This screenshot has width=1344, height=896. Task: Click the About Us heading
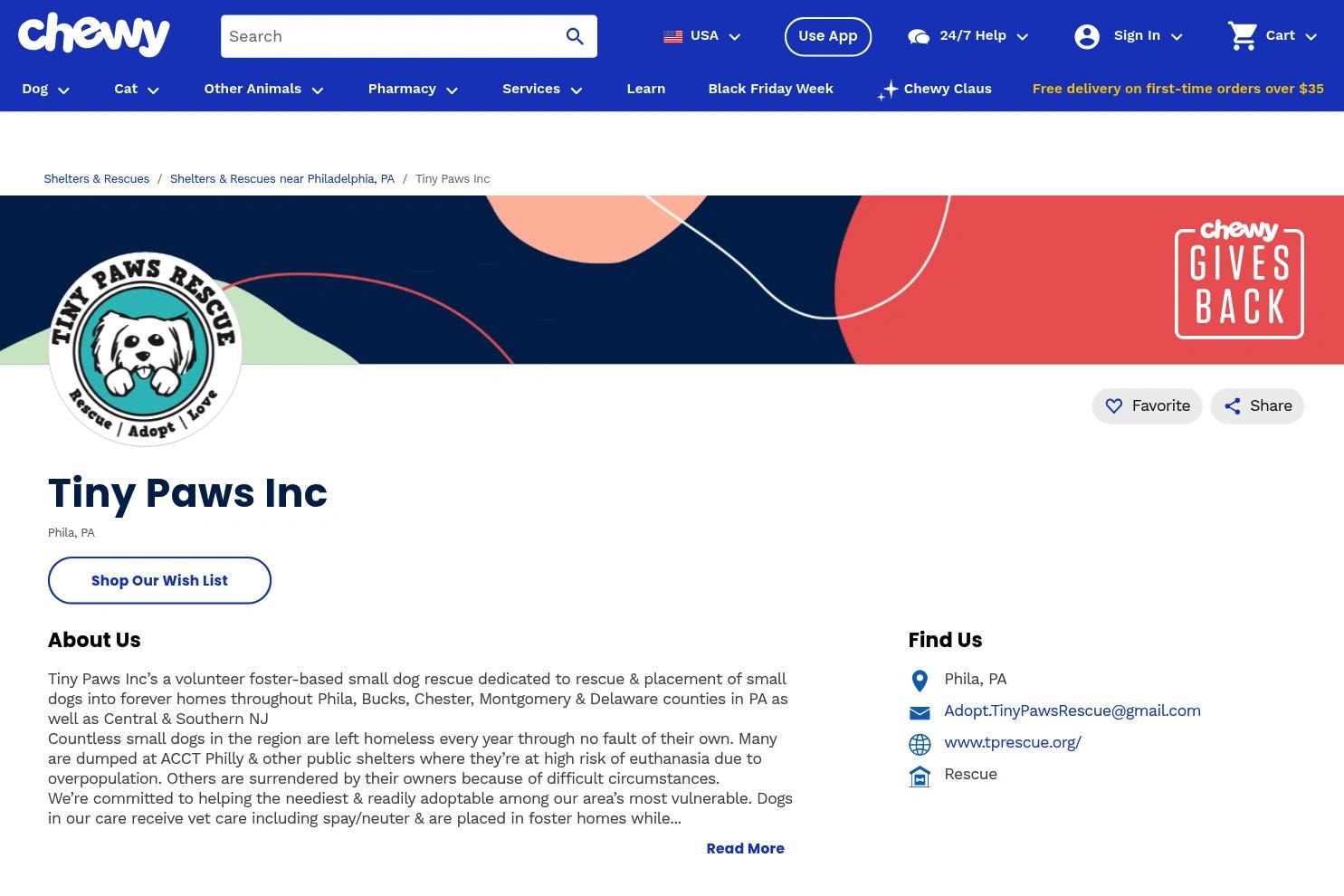(x=94, y=640)
